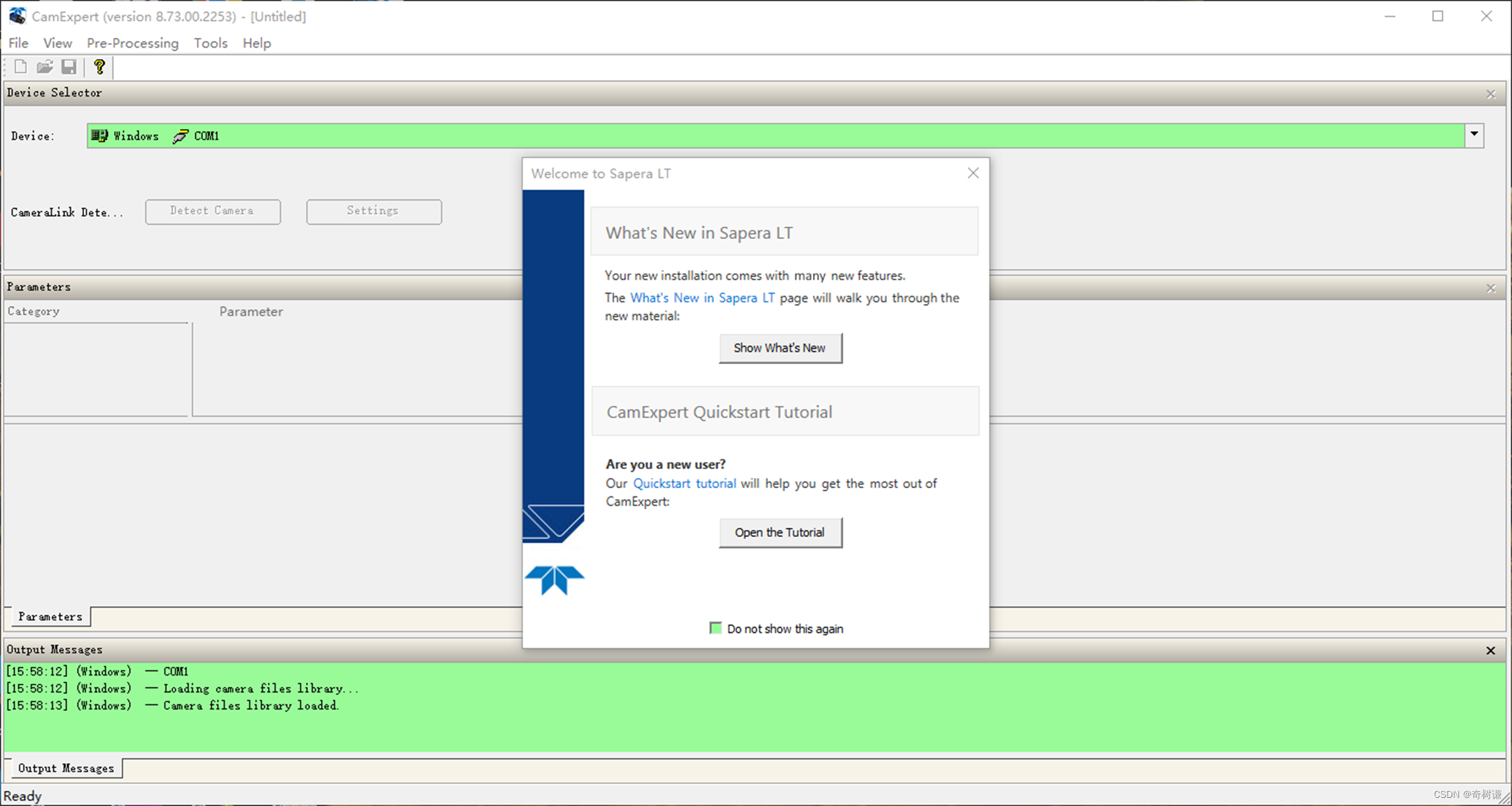Close the Device Selector panel
This screenshot has height=806, width=1512.
1490,94
